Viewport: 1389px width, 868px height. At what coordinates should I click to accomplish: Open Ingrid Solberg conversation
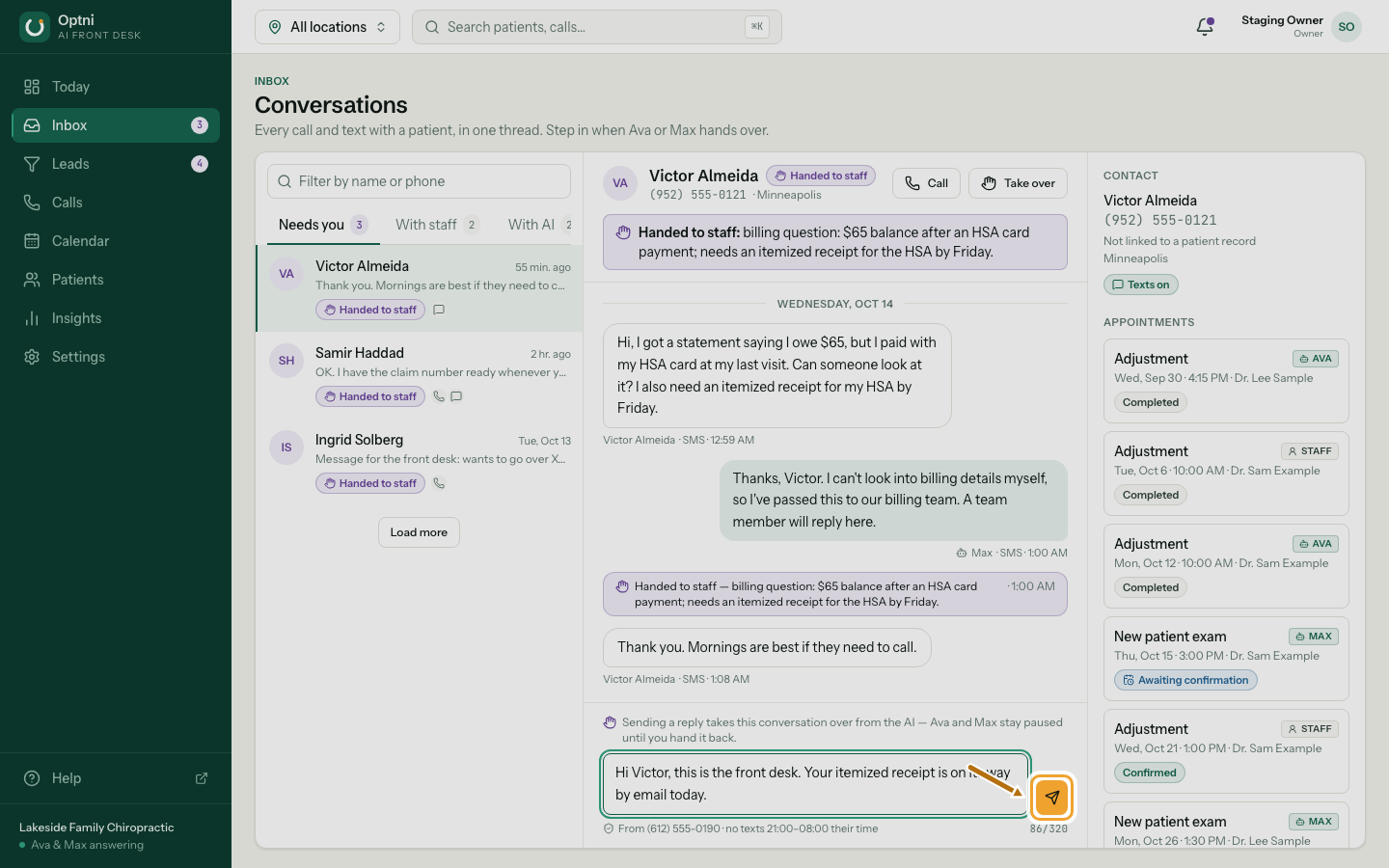(x=420, y=462)
